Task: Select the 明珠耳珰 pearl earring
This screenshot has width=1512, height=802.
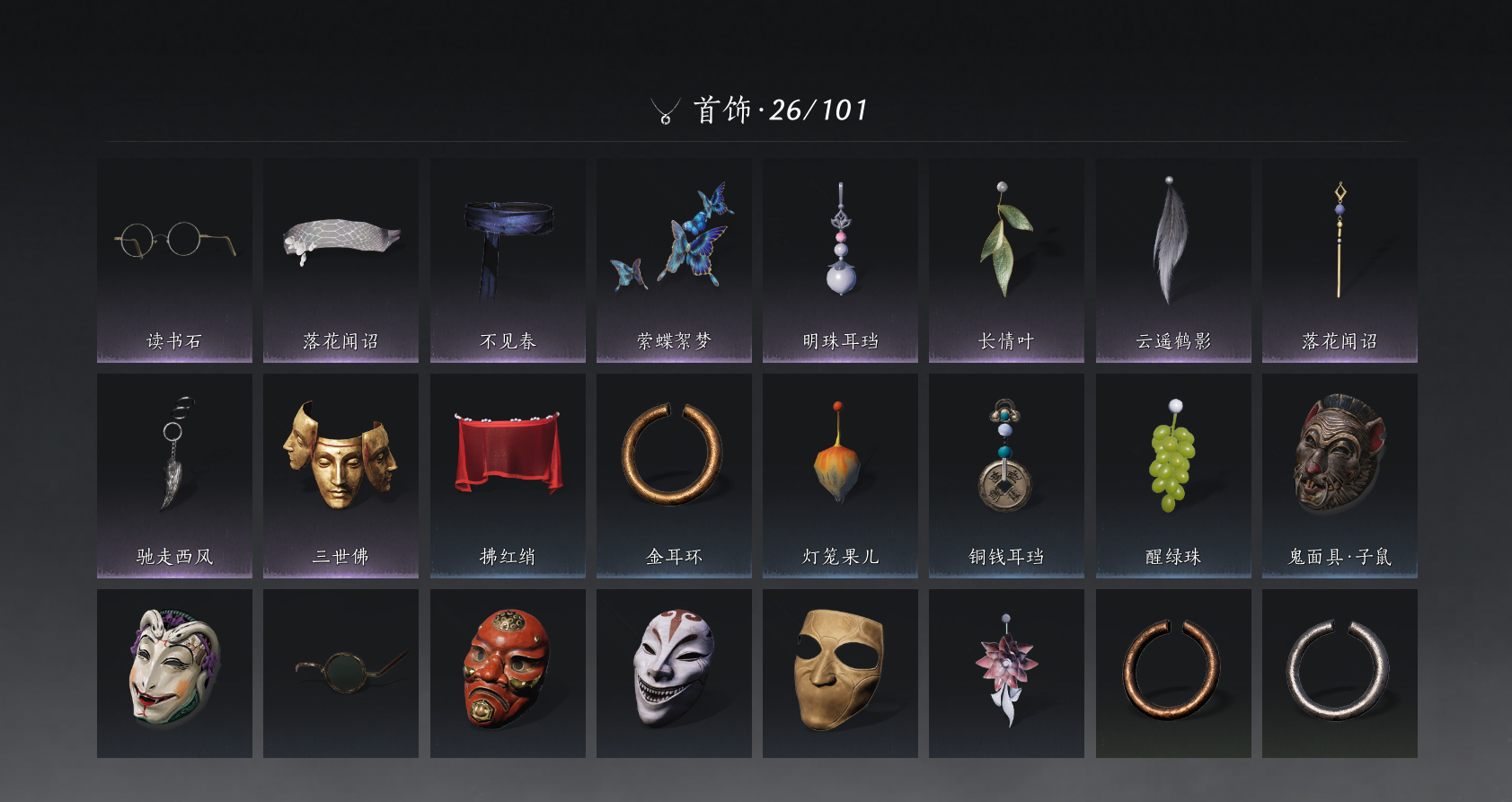Action: pos(840,260)
